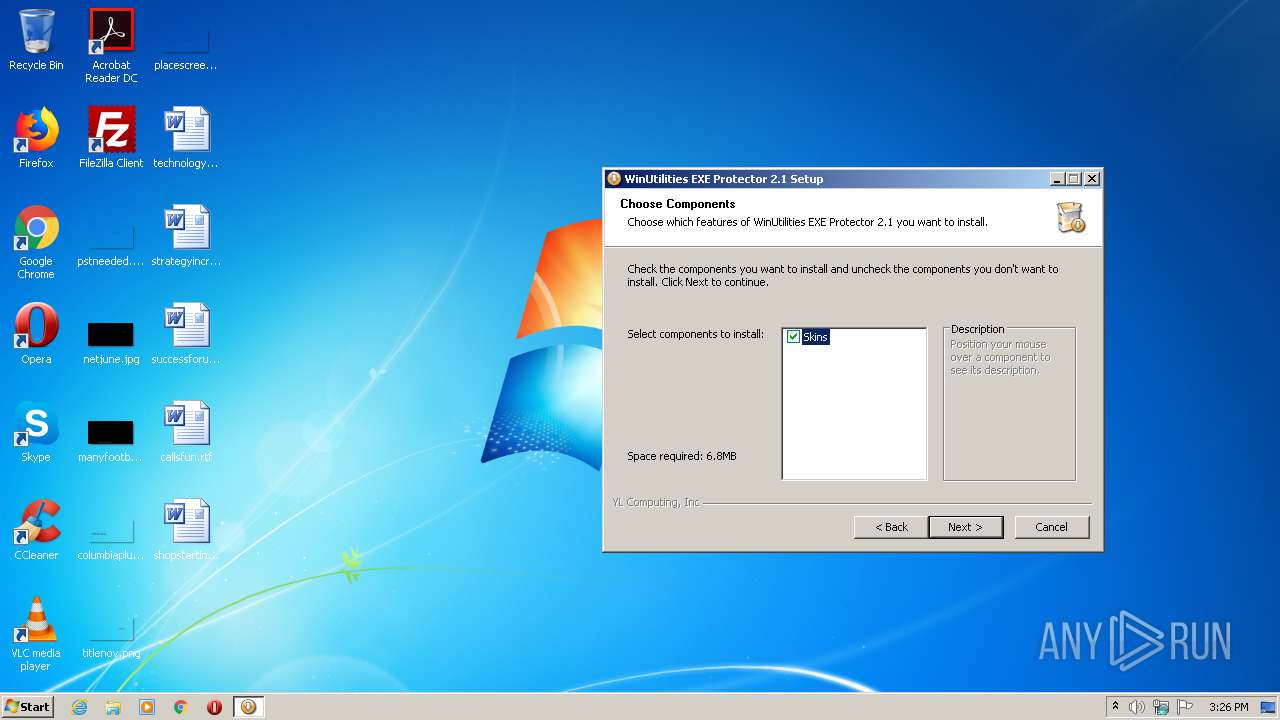Click the Chrome taskbar icon

pyautogui.click(x=181, y=707)
